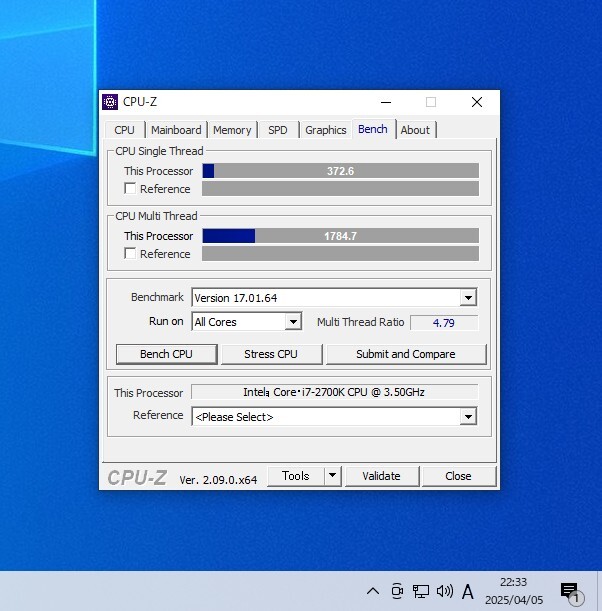Enable Single Thread Reference checkbox
Image resolution: width=602 pixels, height=611 pixels.
tap(130, 189)
